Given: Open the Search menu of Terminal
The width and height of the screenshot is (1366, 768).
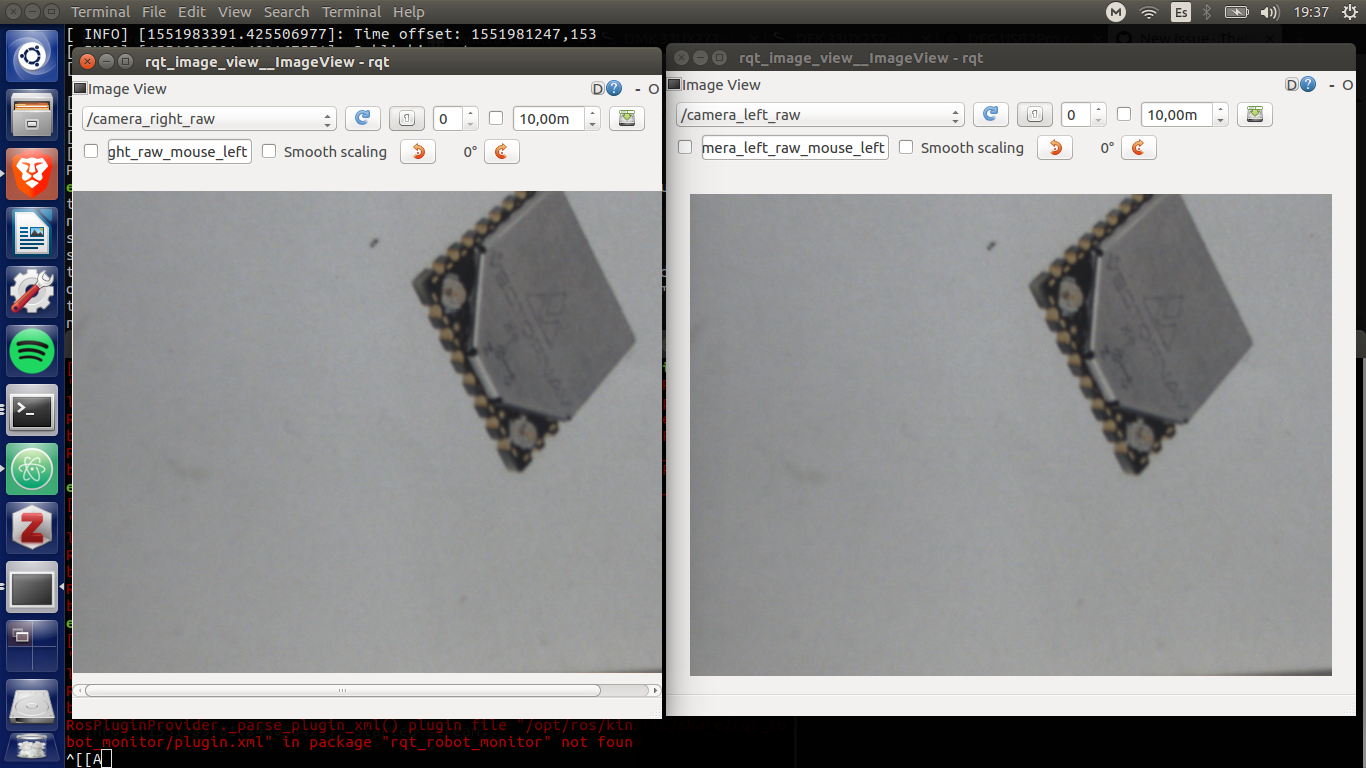Looking at the screenshot, I should (x=286, y=11).
